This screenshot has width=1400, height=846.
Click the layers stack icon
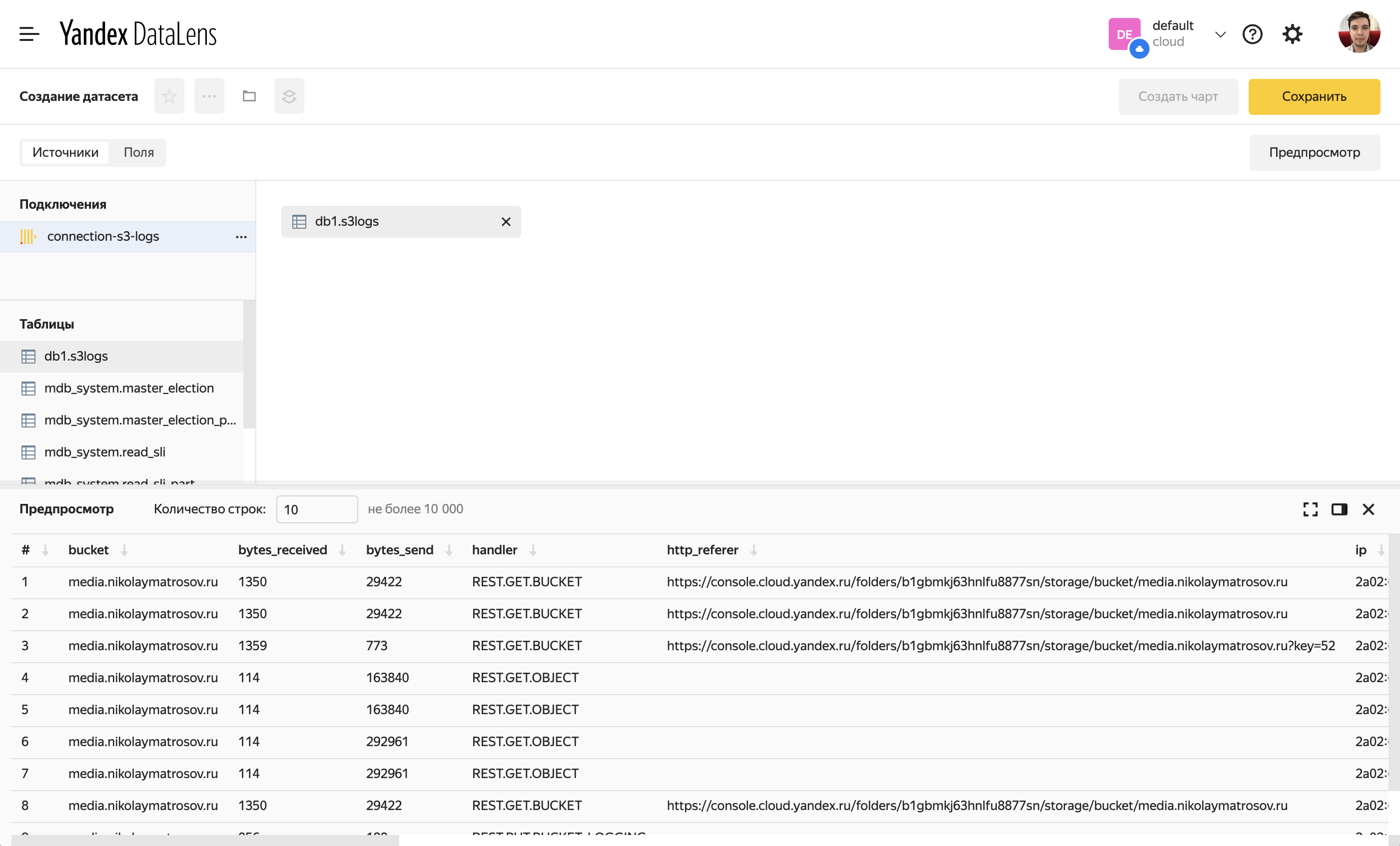(x=289, y=96)
